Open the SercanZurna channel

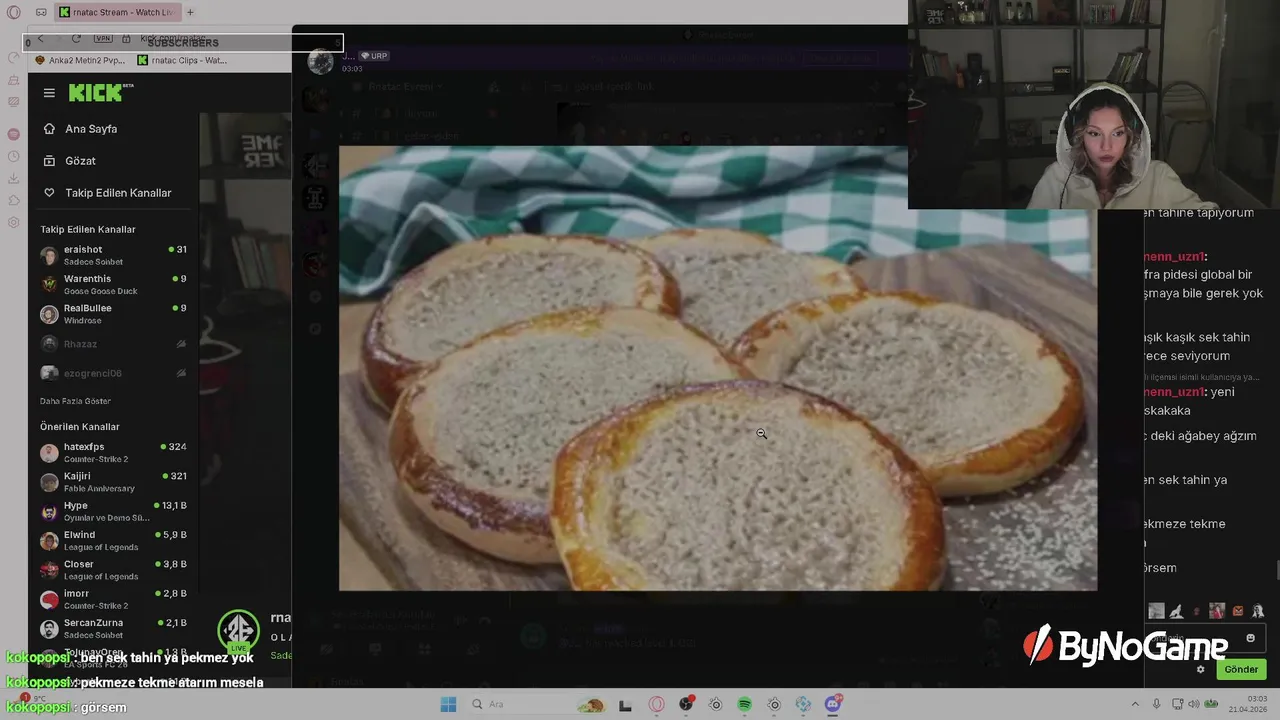click(x=113, y=628)
